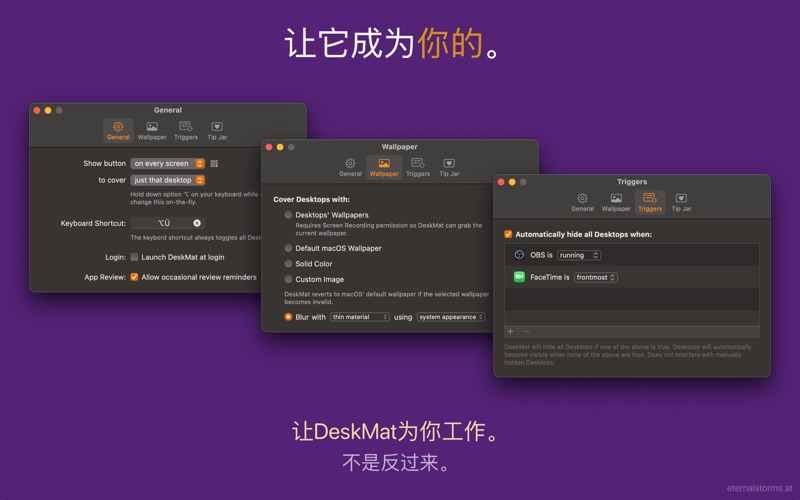Open 'thin material' blur dropdown
Image resolution: width=800 pixels, height=500 pixels.
360,317
